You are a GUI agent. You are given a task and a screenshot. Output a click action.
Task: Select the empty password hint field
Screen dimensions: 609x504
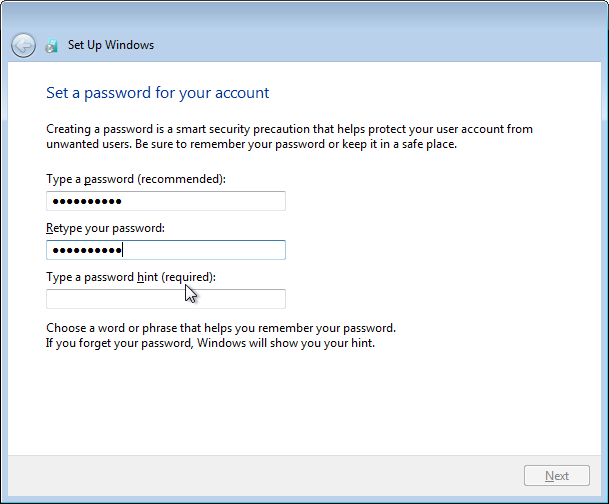pos(165,299)
